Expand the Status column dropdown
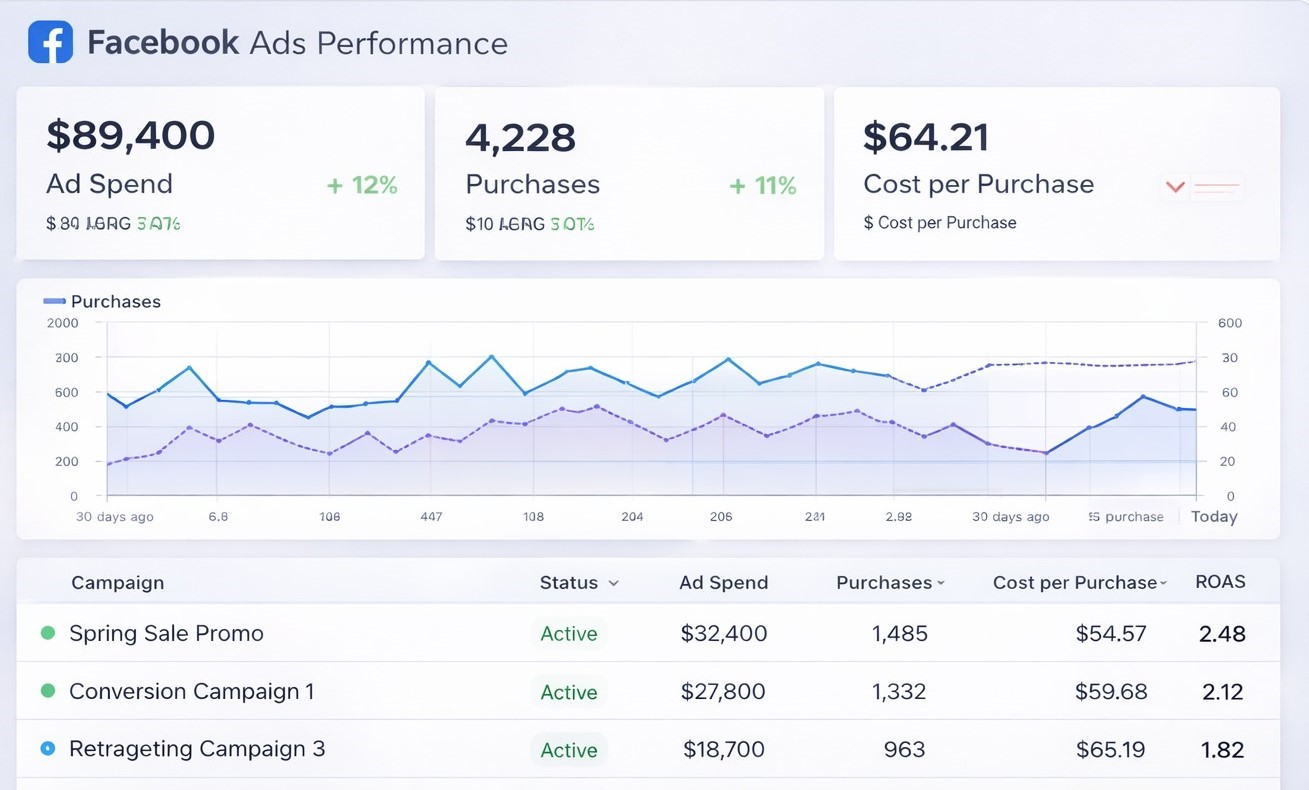 (x=613, y=583)
